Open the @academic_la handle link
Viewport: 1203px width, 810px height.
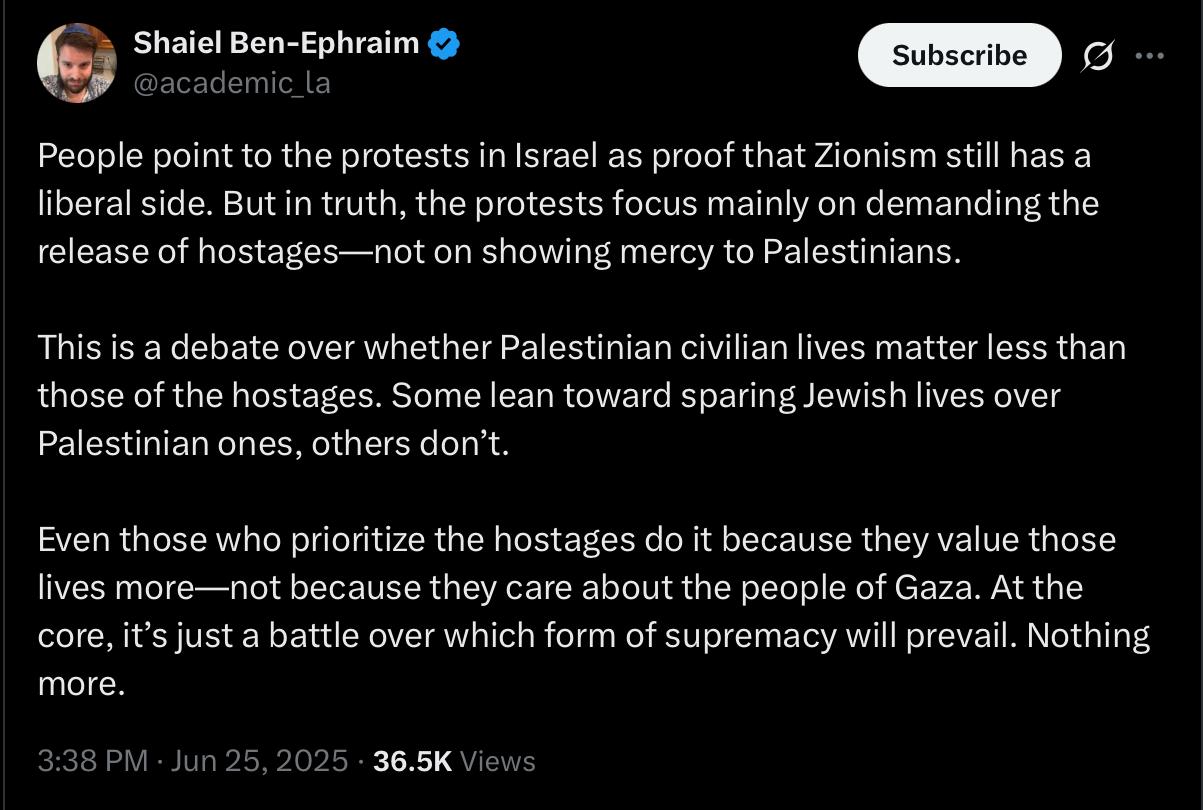[232, 84]
